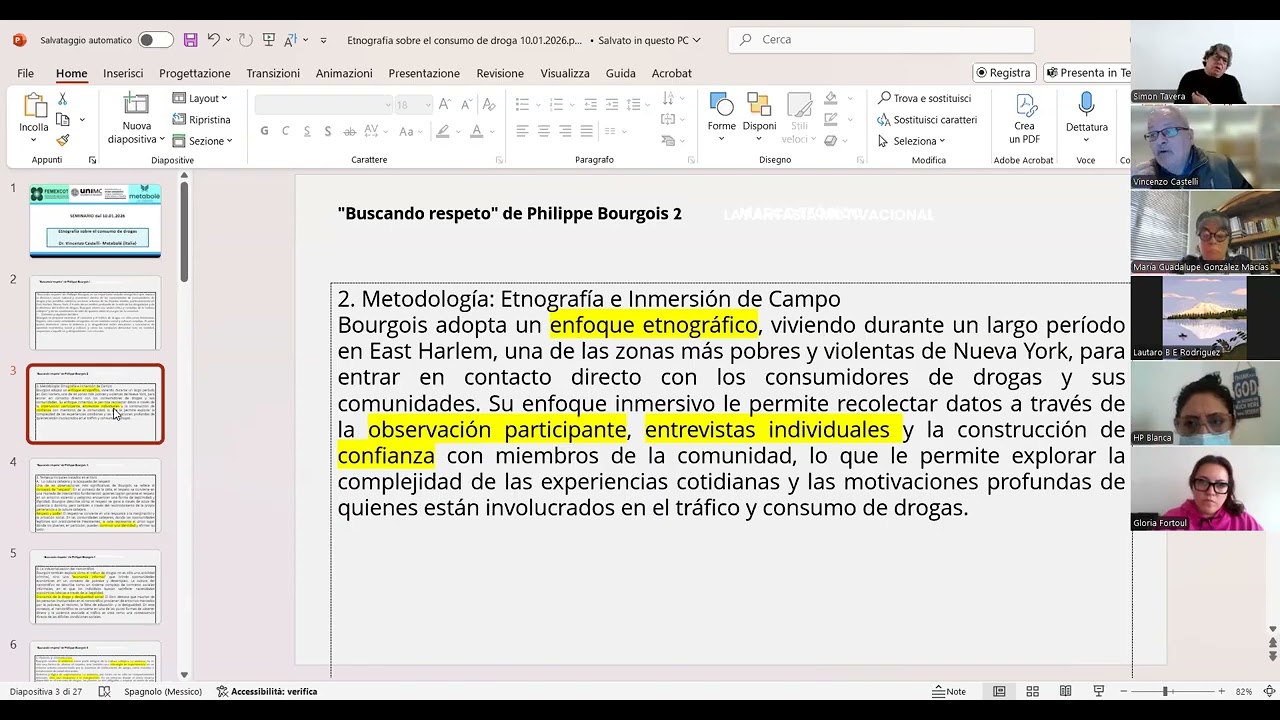This screenshot has height=720, width=1280.
Task: Switch to the Progettazione tab
Action: click(195, 73)
